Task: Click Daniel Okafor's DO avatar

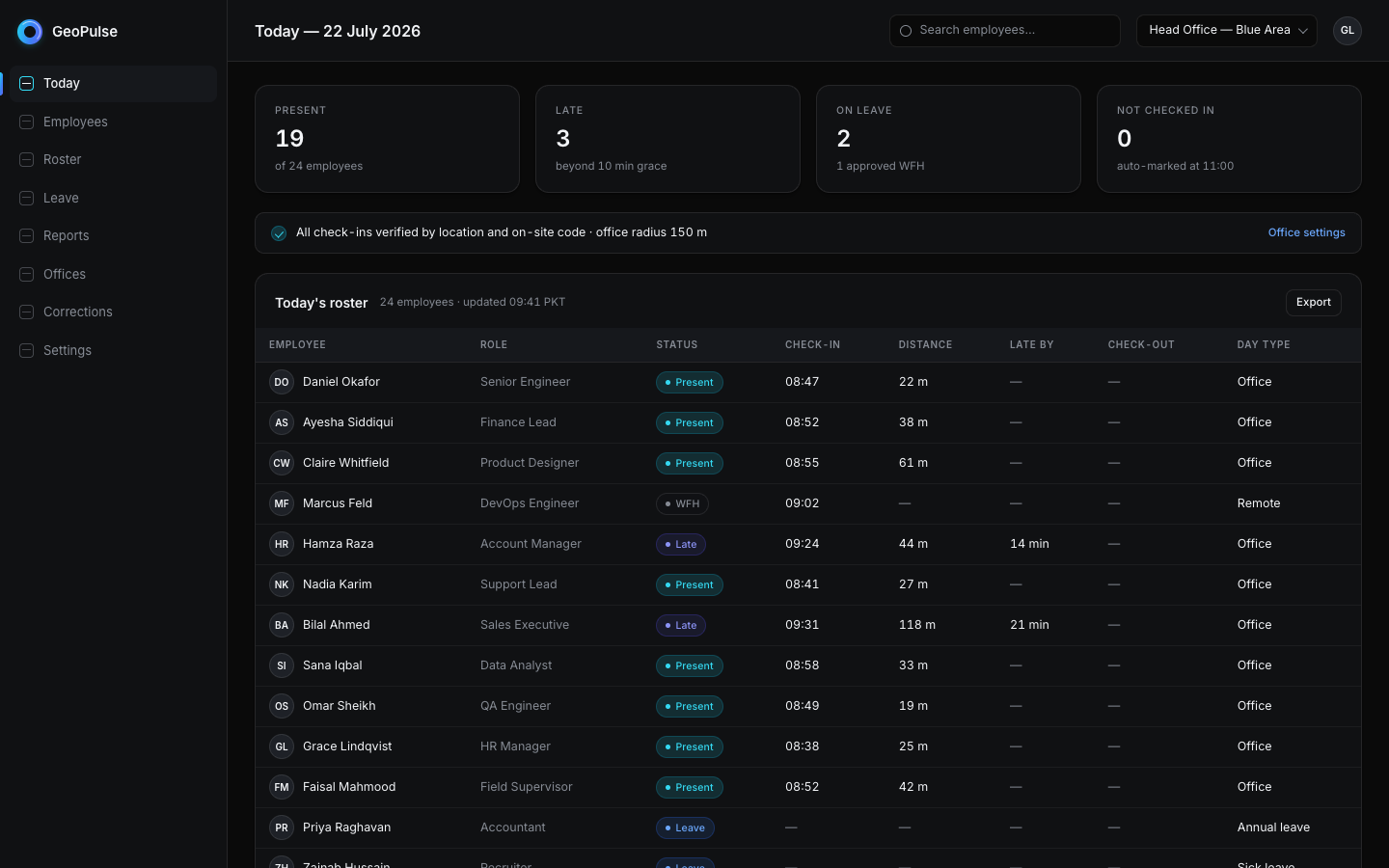Action: pos(282,383)
